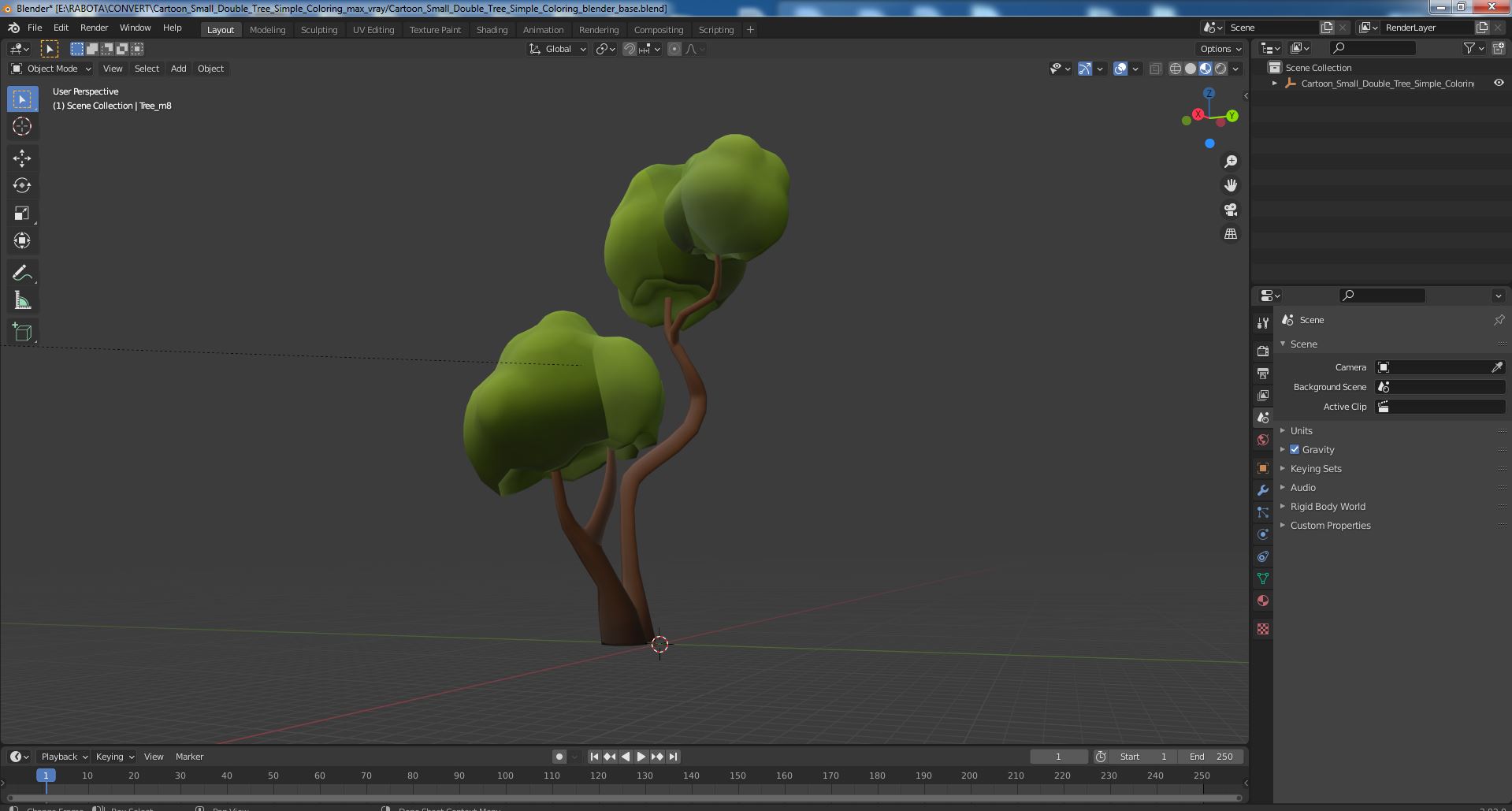The image size is (1512, 811).
Task: Open the Object properties tab
Action: (1263, 468)
